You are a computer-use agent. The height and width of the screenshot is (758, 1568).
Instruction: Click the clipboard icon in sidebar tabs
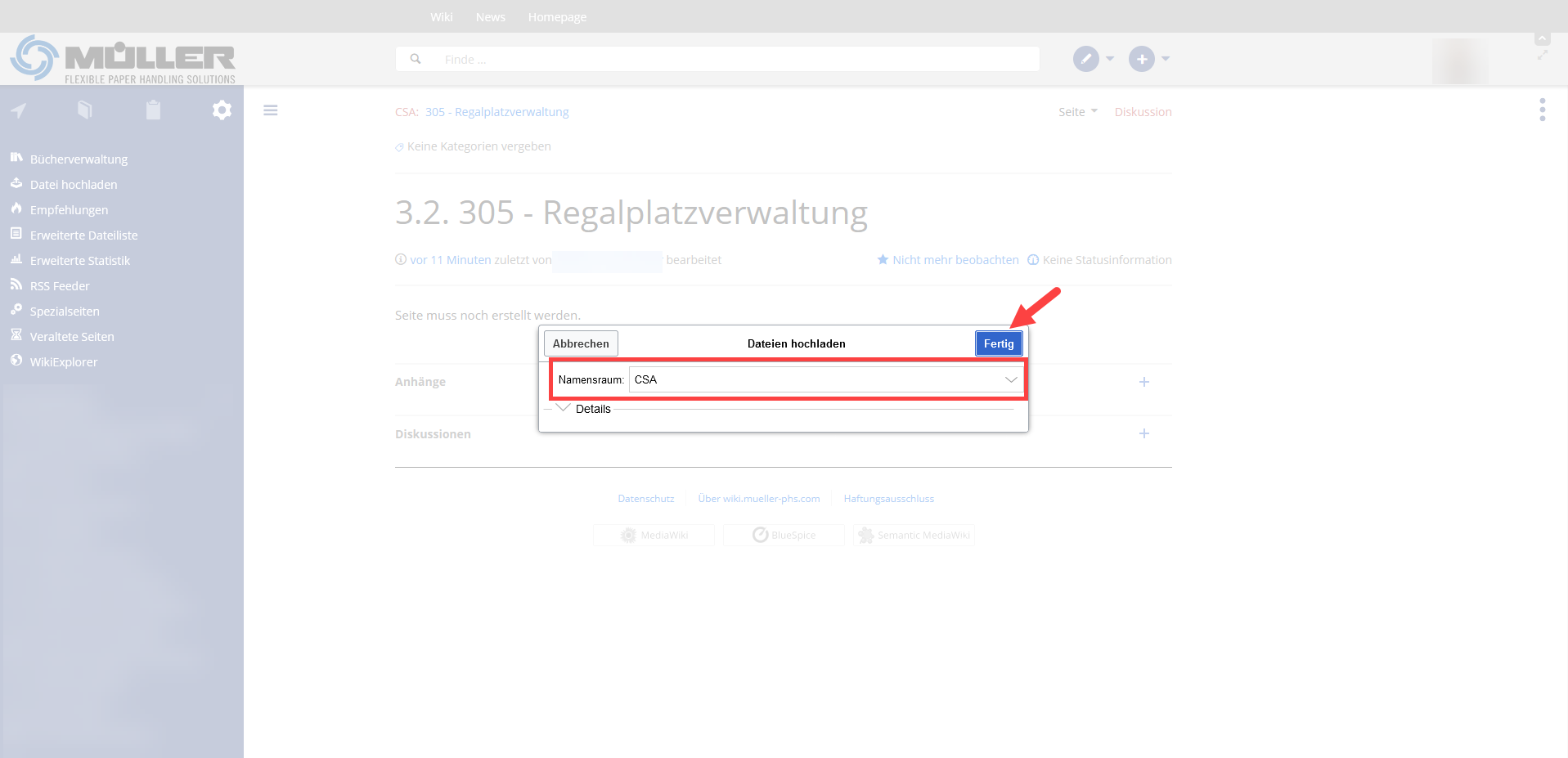point(153,110)
